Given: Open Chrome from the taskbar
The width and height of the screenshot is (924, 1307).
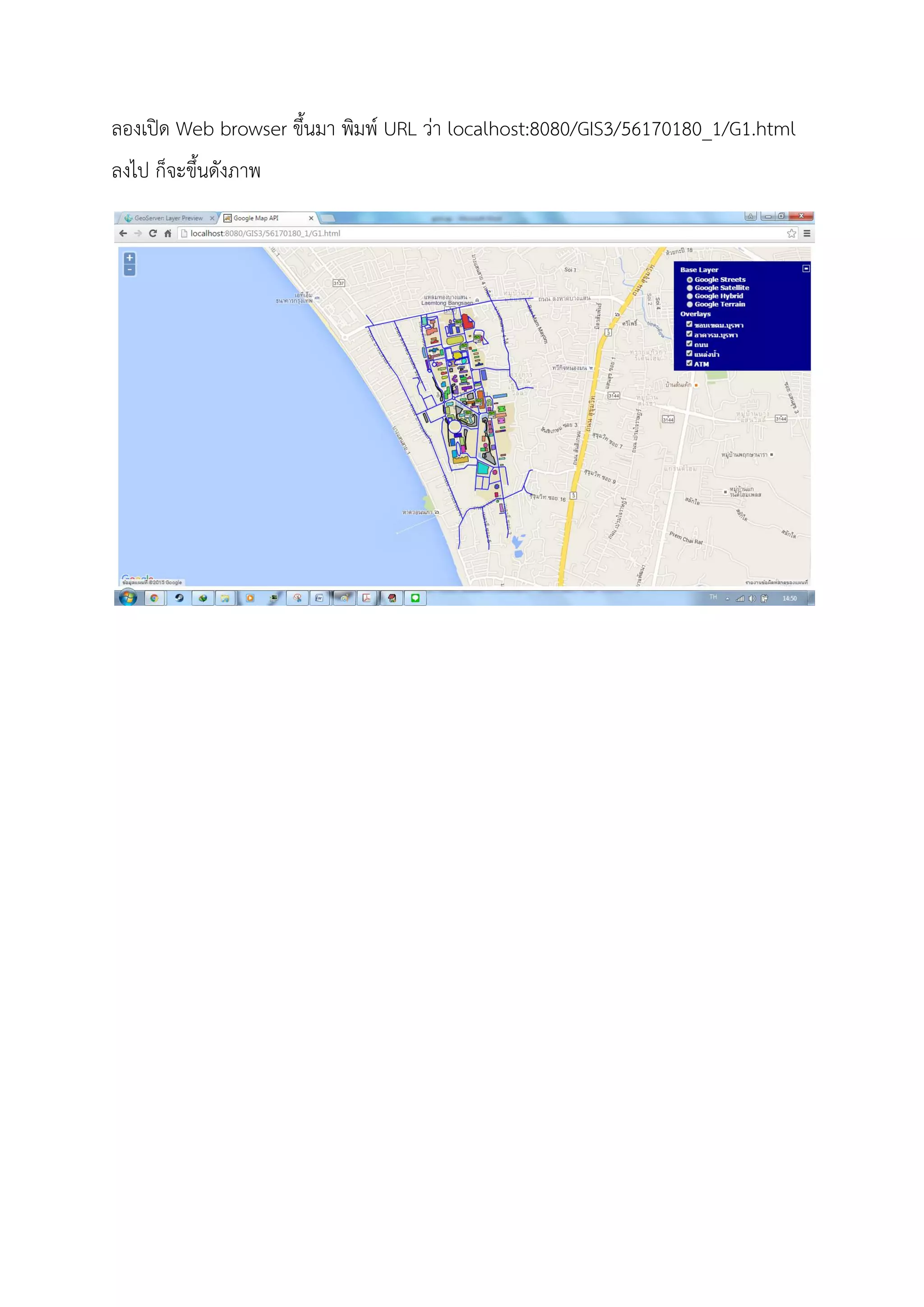Looking at the screenshot, I should tap(154, 598).
